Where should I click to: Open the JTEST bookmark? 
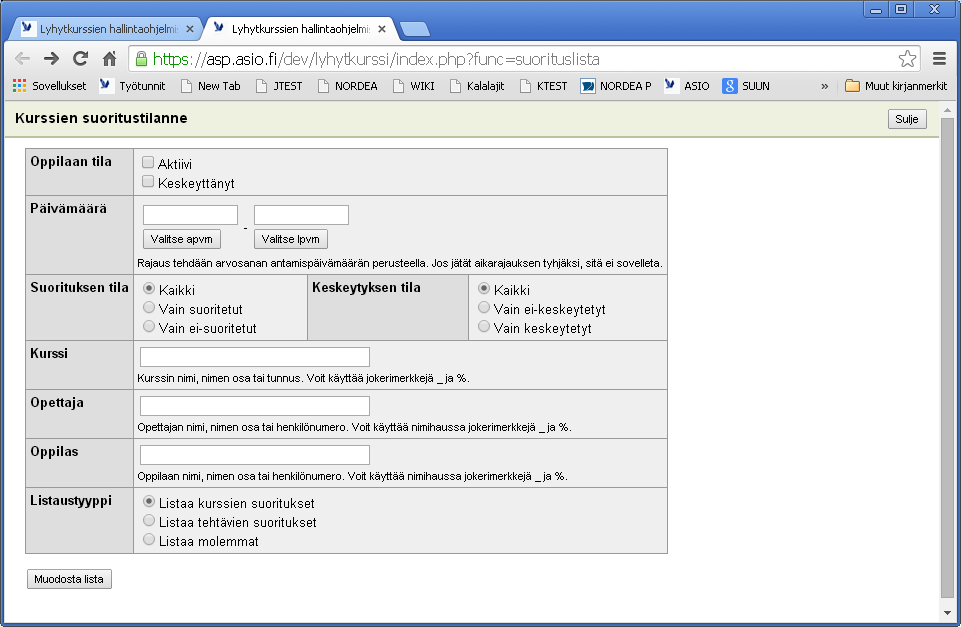point(279,86)
